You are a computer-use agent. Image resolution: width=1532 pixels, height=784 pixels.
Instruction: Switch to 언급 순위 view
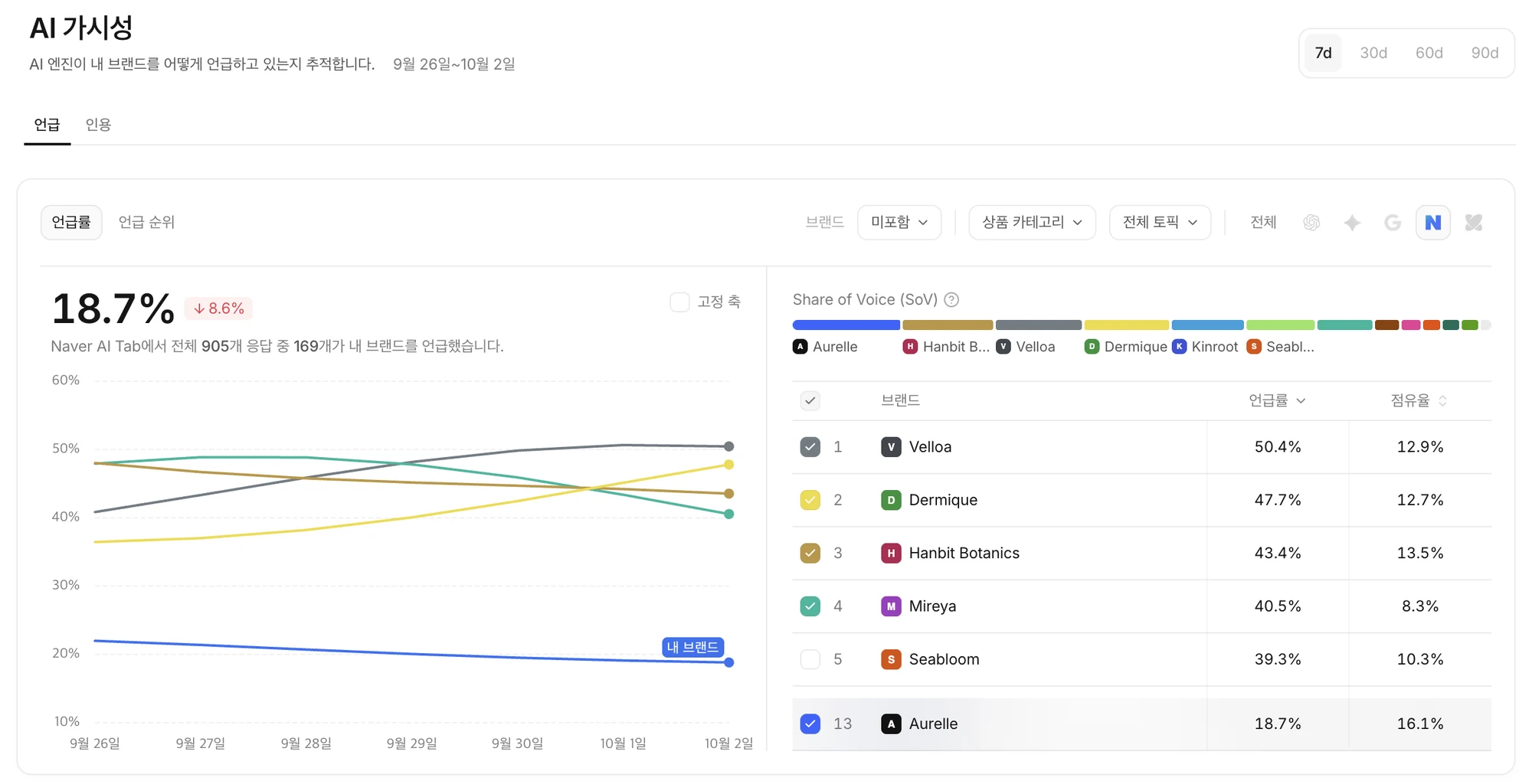coord(146,222)
